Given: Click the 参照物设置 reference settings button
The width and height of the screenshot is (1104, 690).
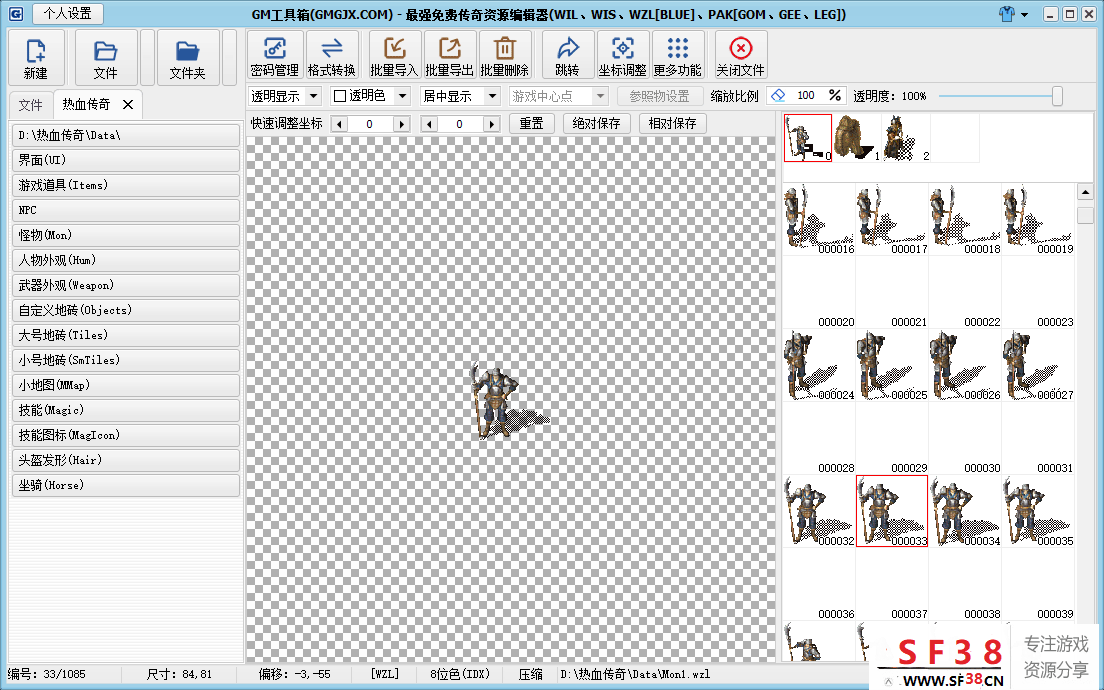Looking at the screenshot, I should [x=660, y=96].
